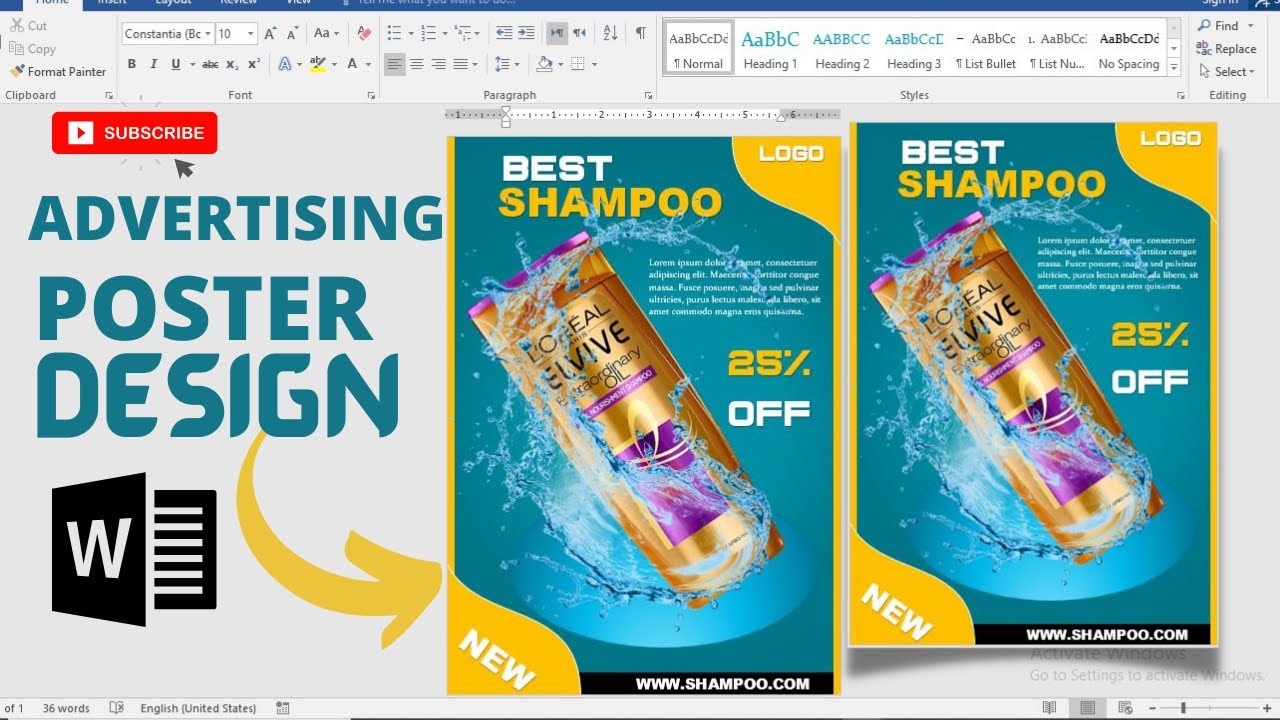Sort text with the A-Z sort icon
The width and height of the screenshot is (1280, 720).
[x=610, y=33]
